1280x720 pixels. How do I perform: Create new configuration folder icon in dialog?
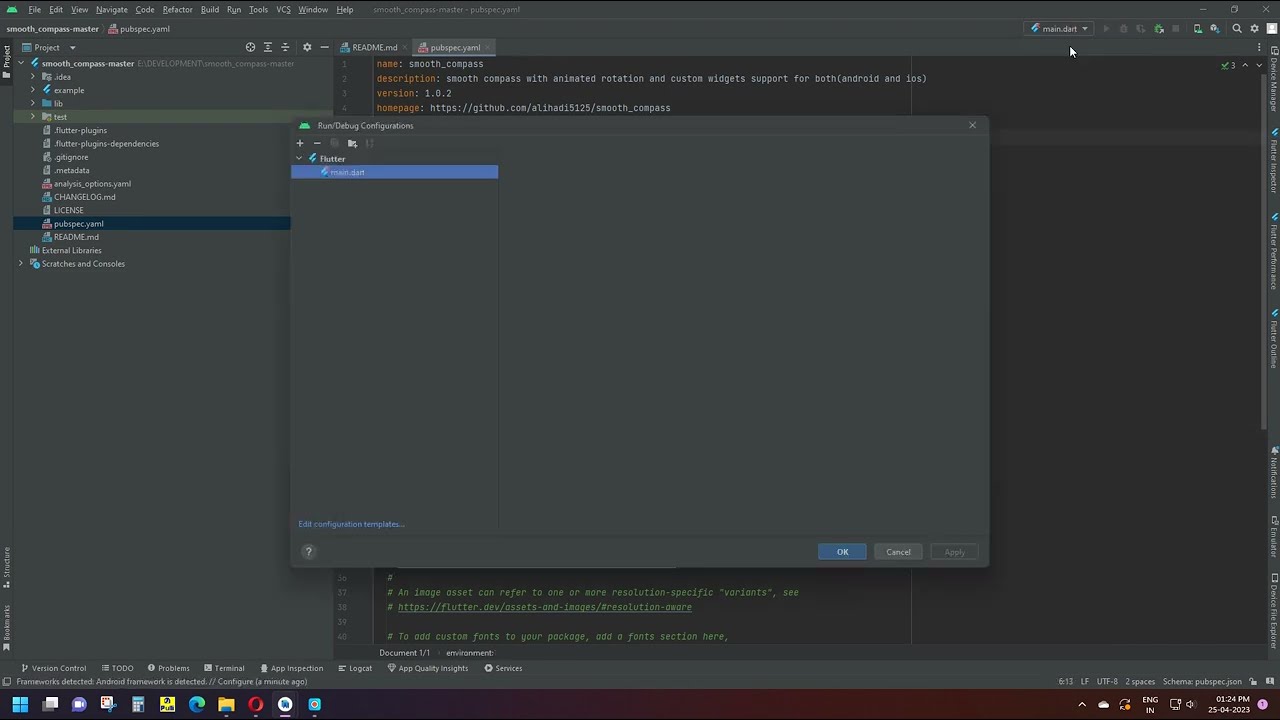[x=352, y=143]
